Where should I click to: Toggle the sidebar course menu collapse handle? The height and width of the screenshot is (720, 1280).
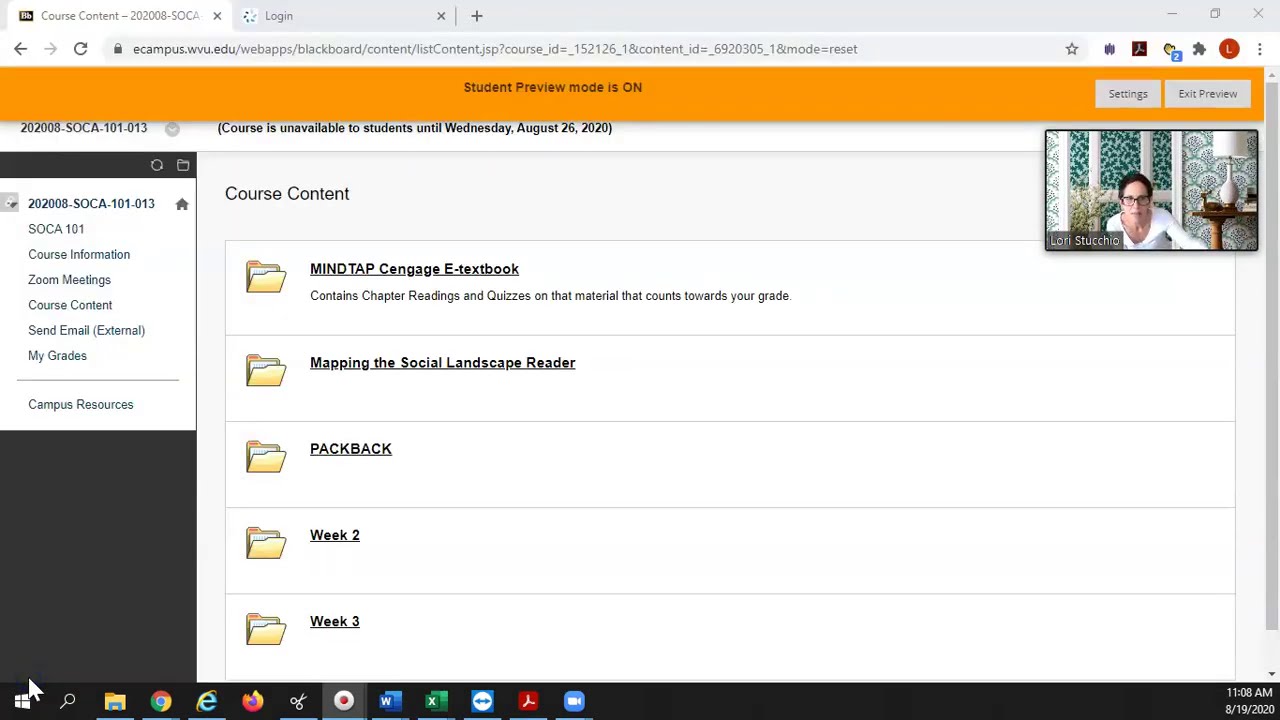(x=10, y=204)
